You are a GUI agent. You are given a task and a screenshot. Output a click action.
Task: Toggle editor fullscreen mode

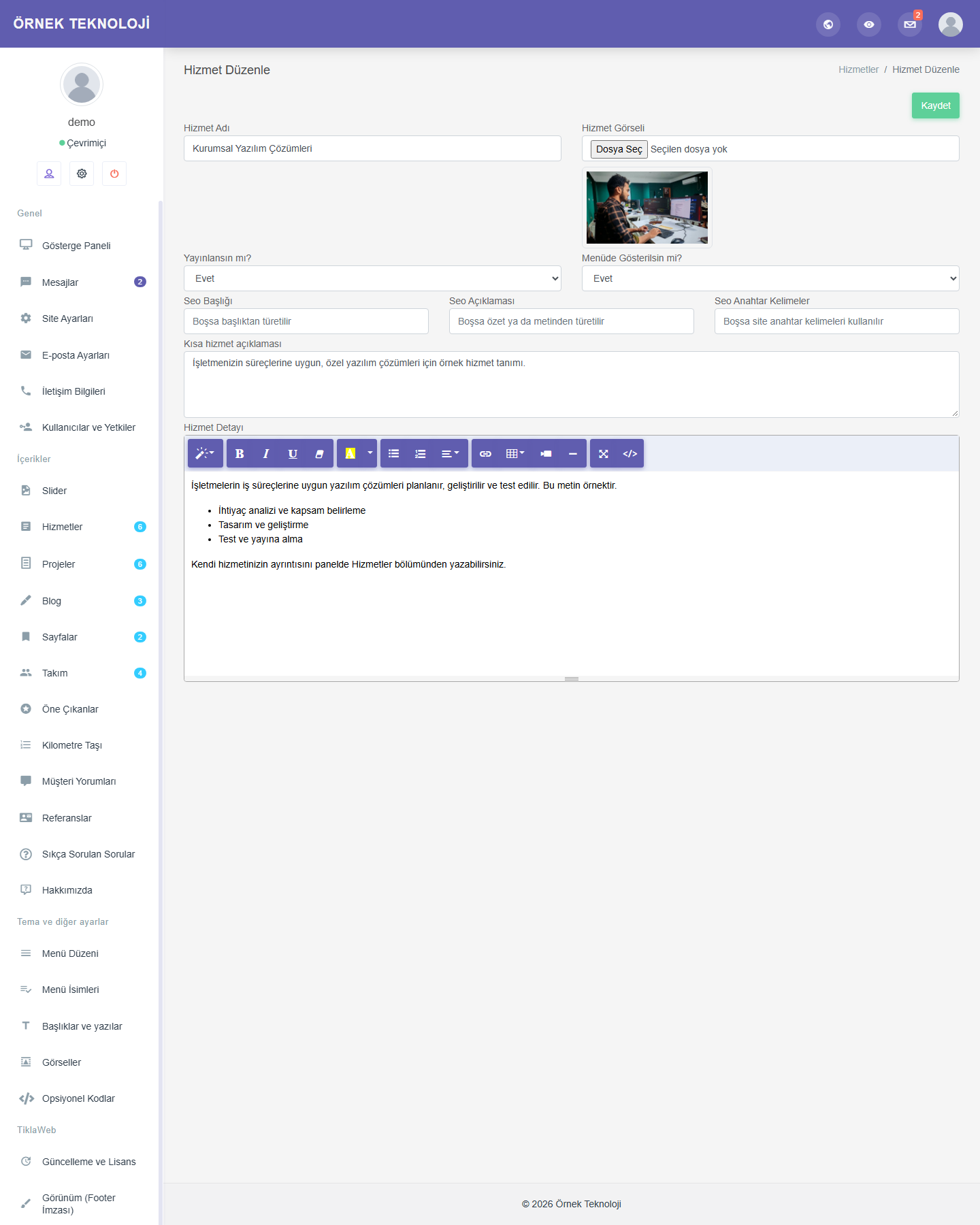pos(603,453)
